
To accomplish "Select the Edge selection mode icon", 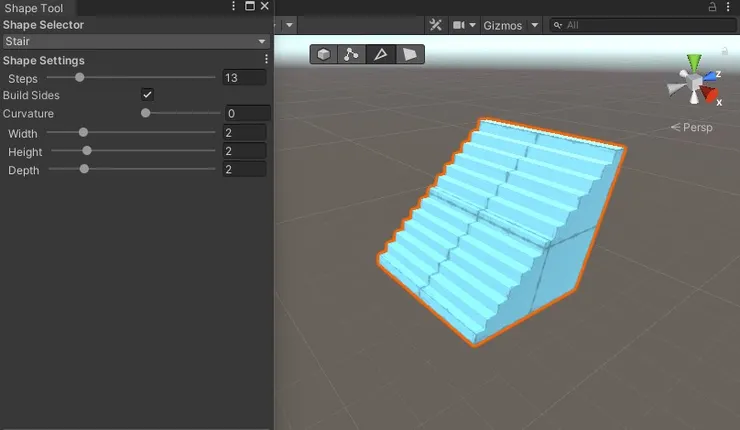I will (x=381, y=54).
